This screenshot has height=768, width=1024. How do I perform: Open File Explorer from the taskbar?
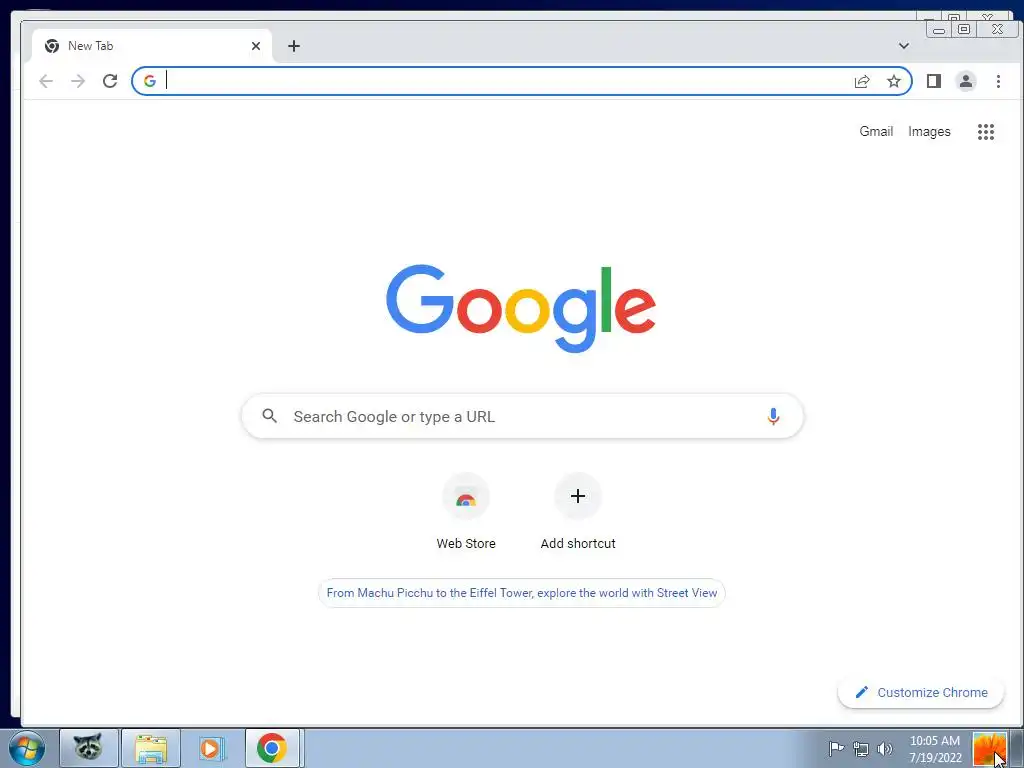(x=150, y=748)
